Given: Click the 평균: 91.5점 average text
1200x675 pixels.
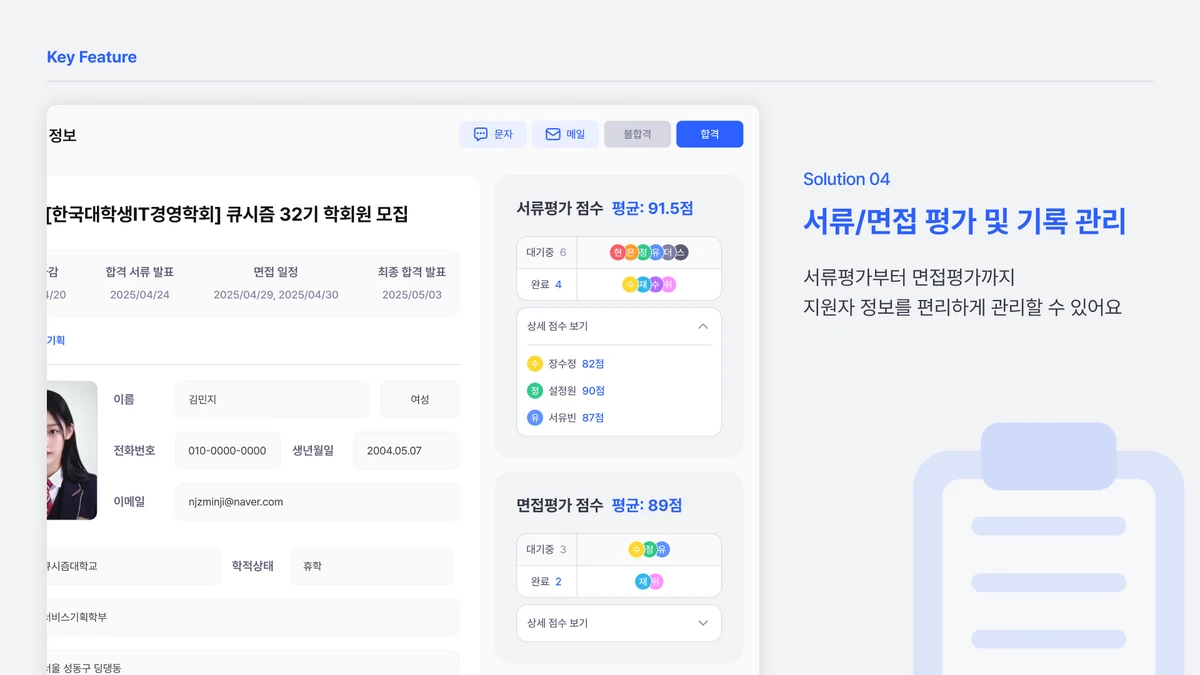Looking at the screenshot, I should pyautogui.click(x=653, y=209).
